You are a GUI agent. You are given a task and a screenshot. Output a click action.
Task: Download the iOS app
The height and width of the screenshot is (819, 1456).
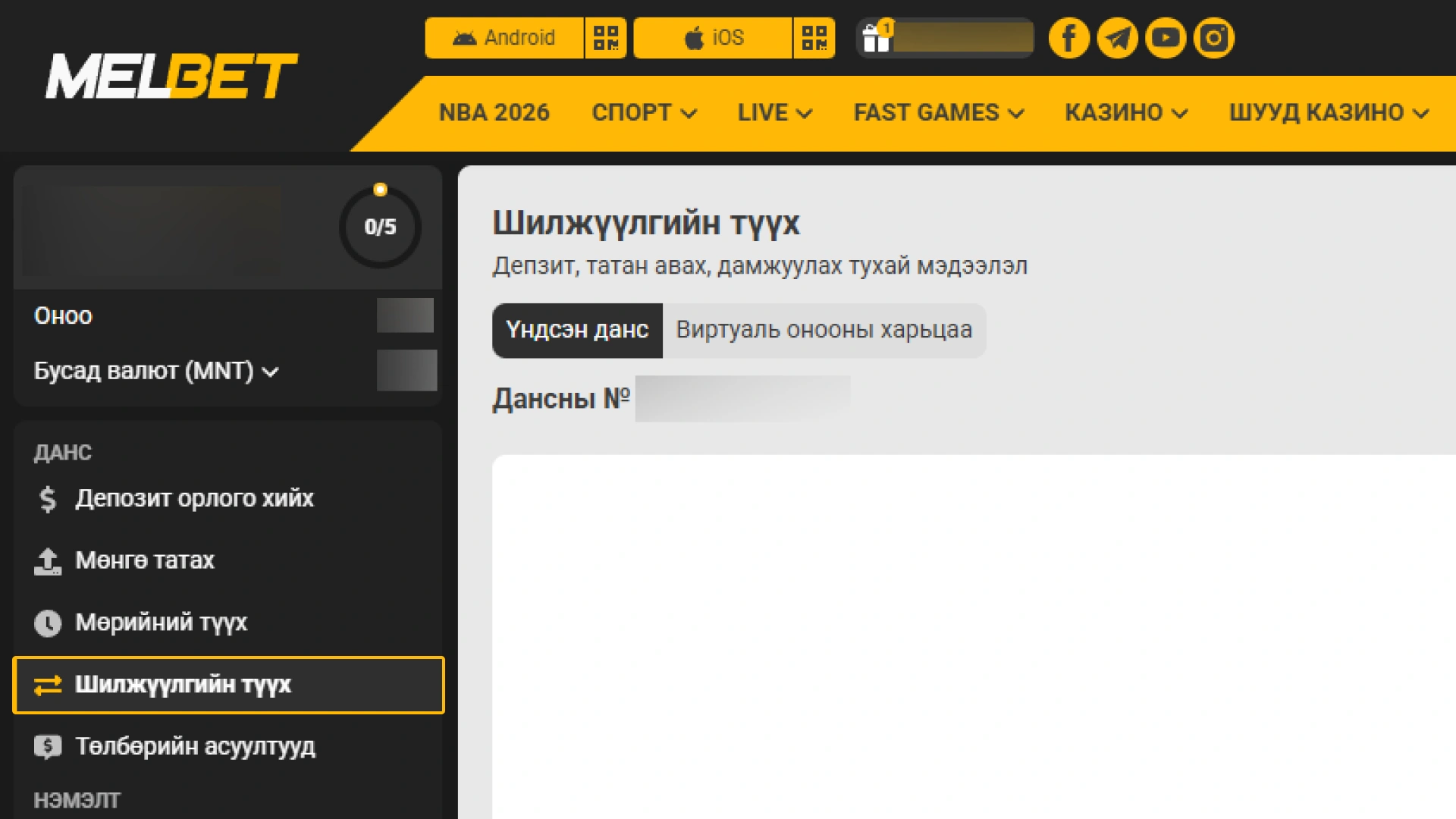[713, 38]
